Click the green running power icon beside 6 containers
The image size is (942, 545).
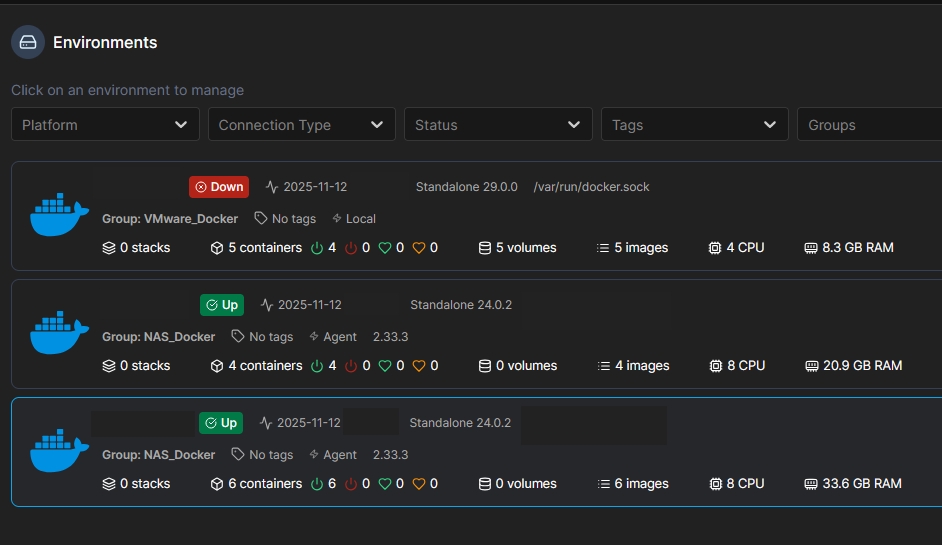[317, 484]
